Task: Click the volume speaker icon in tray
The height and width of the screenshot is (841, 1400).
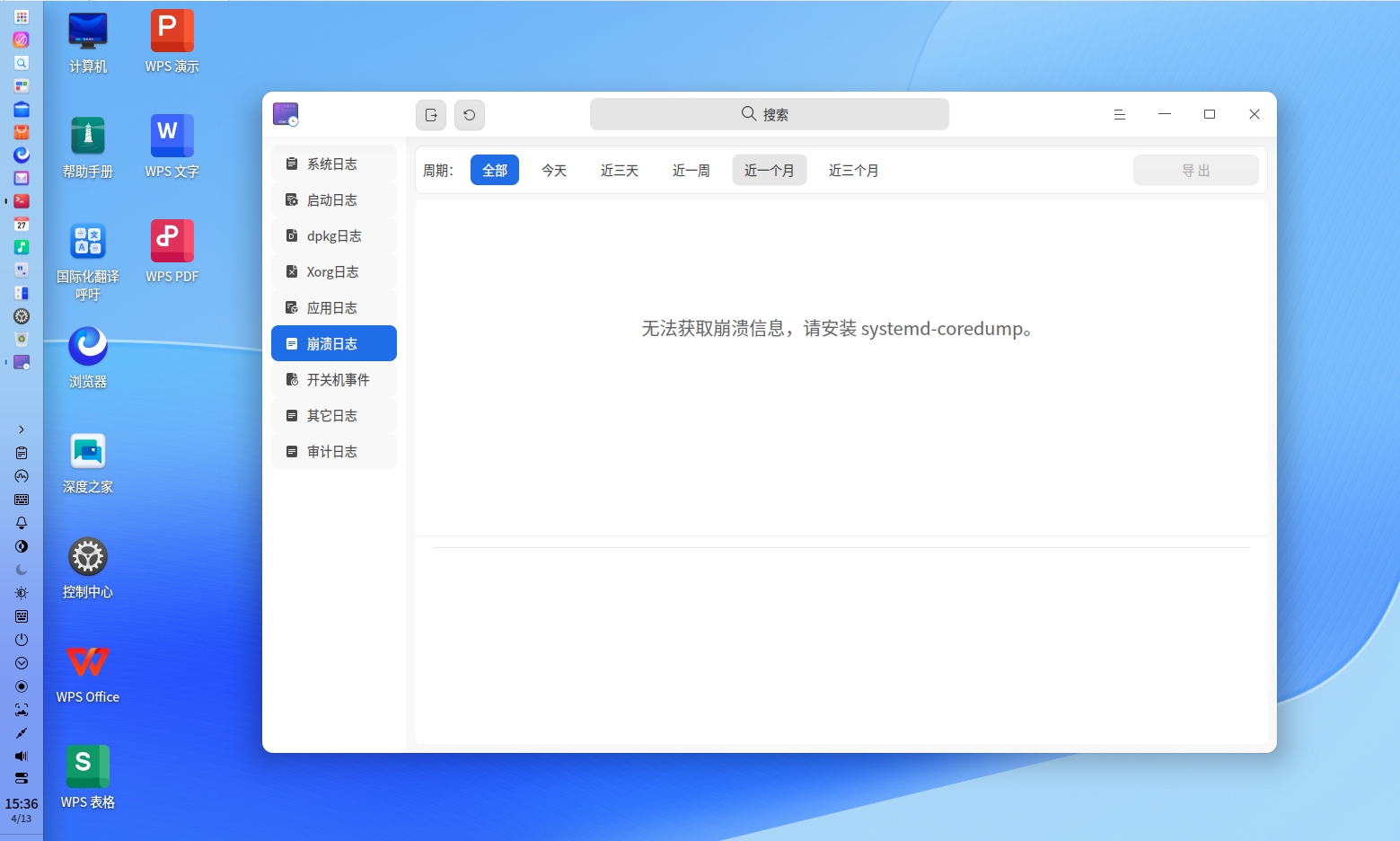Action: (x=22, y=757)
